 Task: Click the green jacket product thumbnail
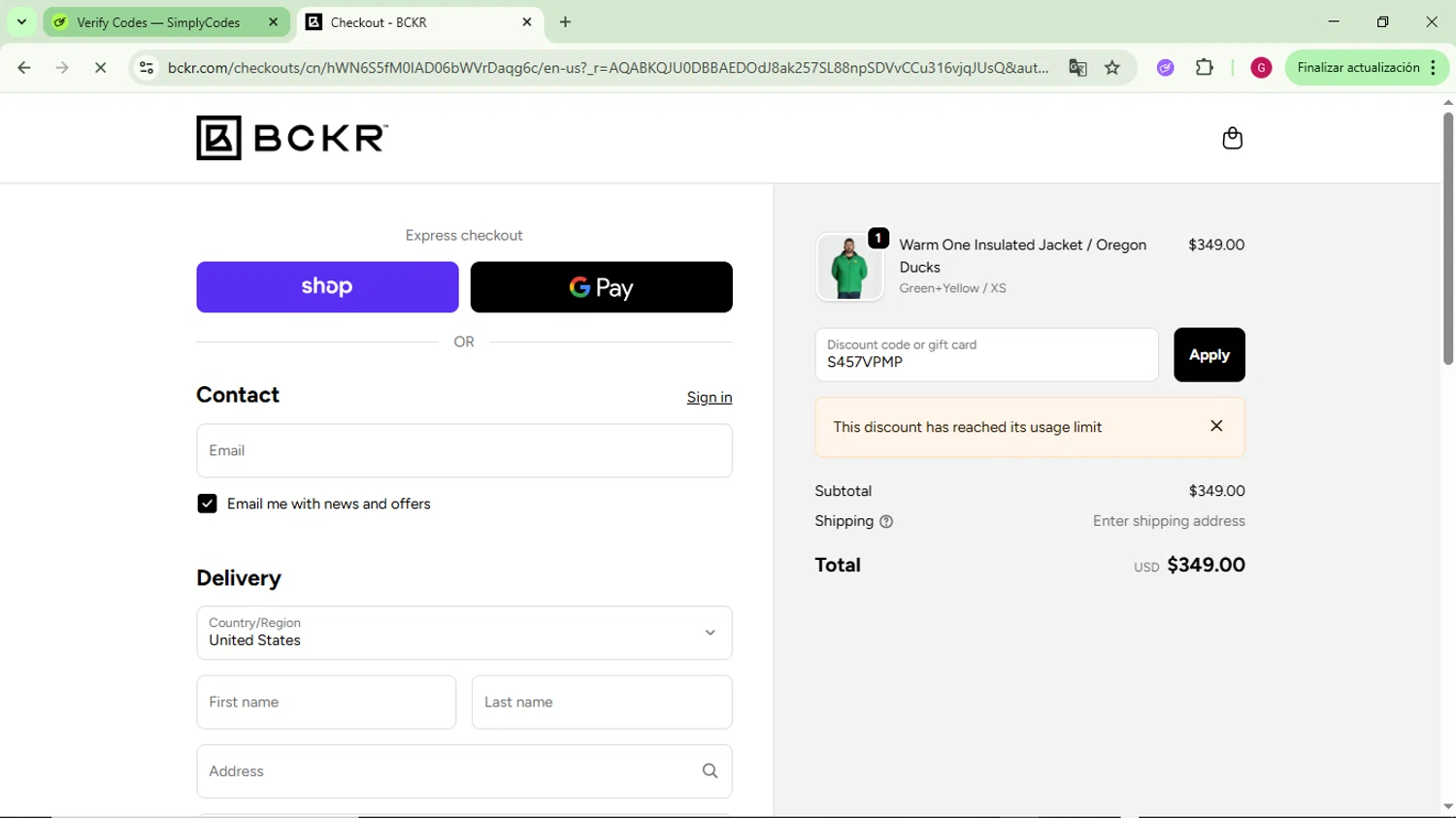[x=849, y=268]
